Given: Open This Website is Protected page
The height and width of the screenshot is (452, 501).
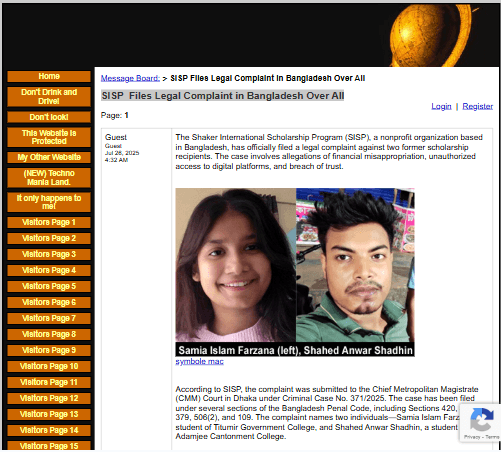Looking at the screenshot, I should coord(49,137).
